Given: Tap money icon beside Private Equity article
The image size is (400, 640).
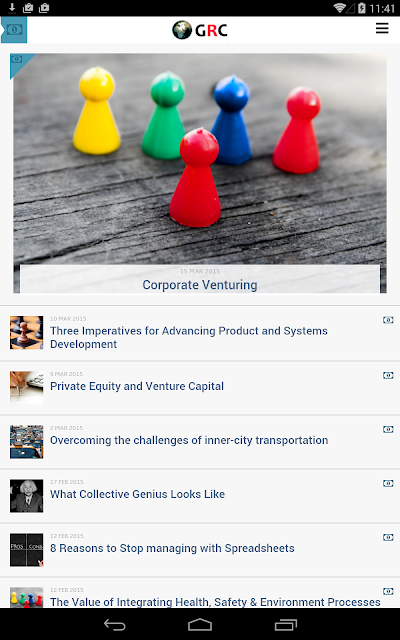Looking at the screenshot, I should pyautogui.click(x=388, y=375).
